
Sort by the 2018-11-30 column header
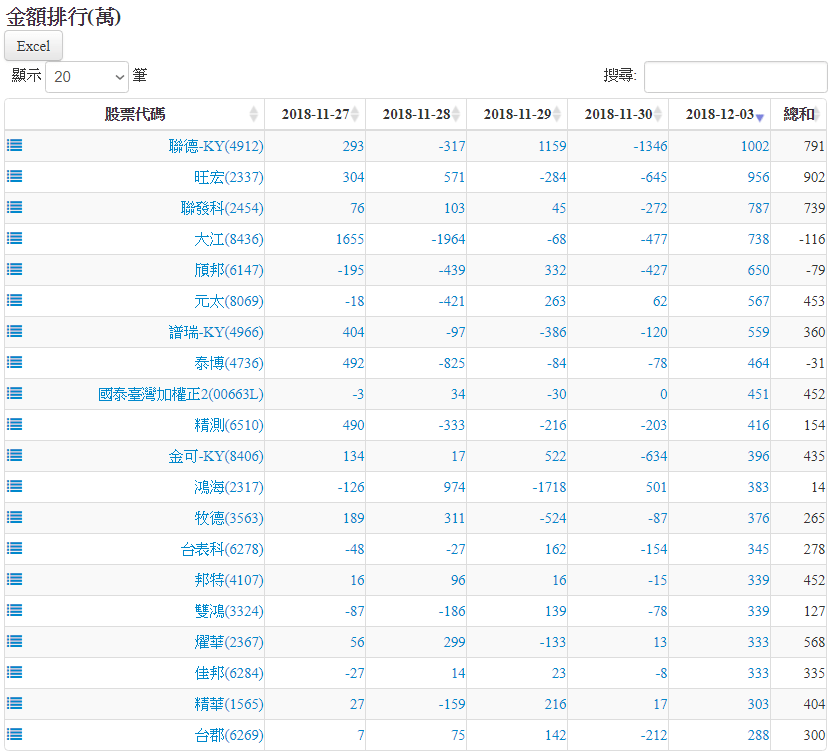(x=618, y=114)
